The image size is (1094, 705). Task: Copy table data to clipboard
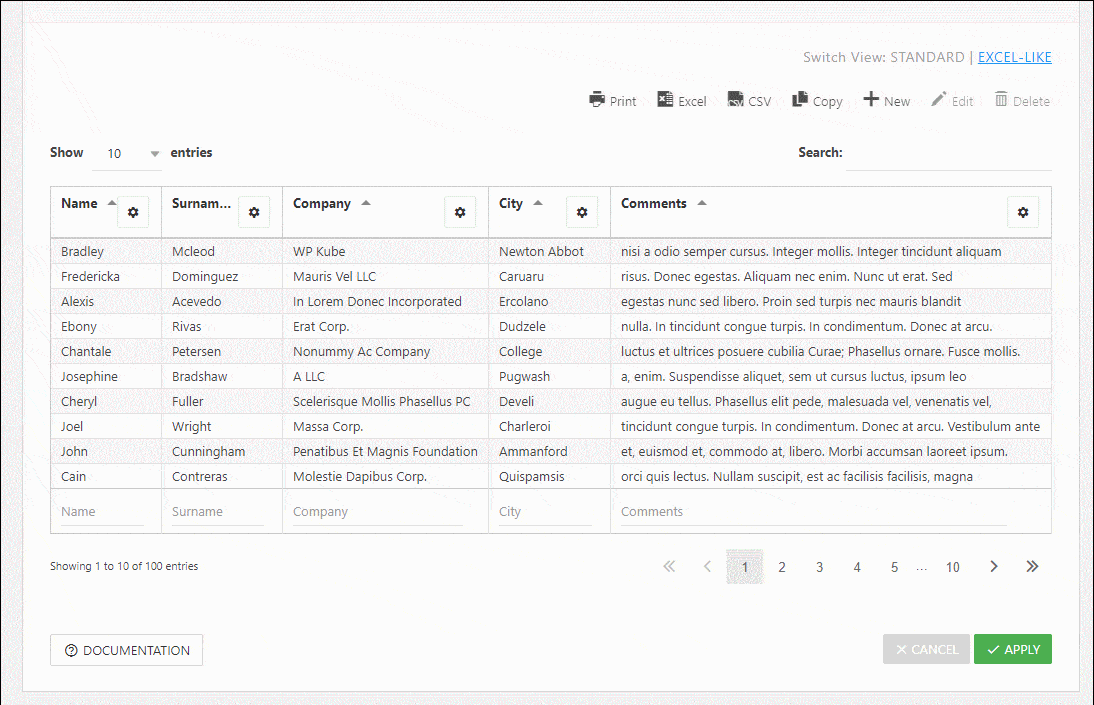(x=817, y=101)
